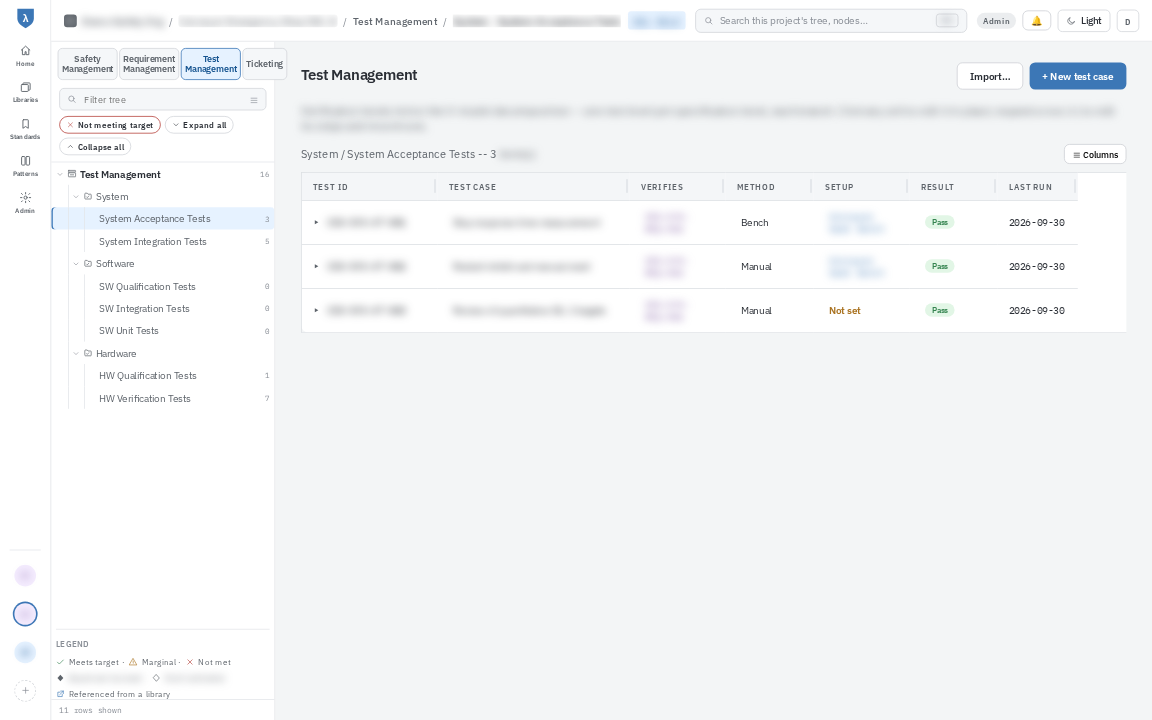Viewport: 1152px width, 720px height.
Task: Collapse the Hardware folder
Action: point(76,353)
